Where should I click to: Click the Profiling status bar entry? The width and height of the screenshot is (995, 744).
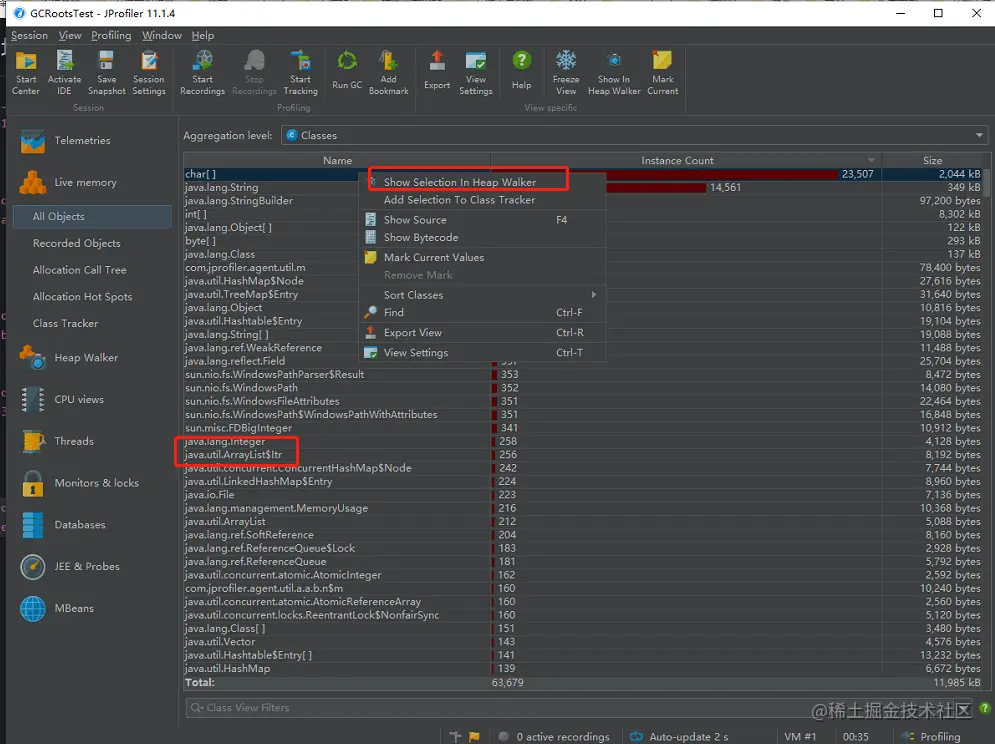click(x=931, y=736)
